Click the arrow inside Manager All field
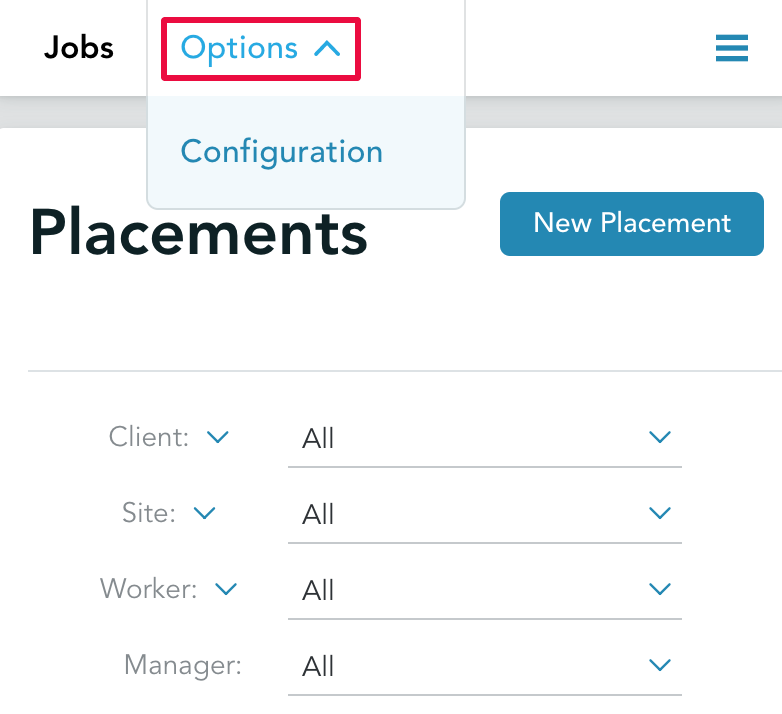 click(x=660, y=665)
